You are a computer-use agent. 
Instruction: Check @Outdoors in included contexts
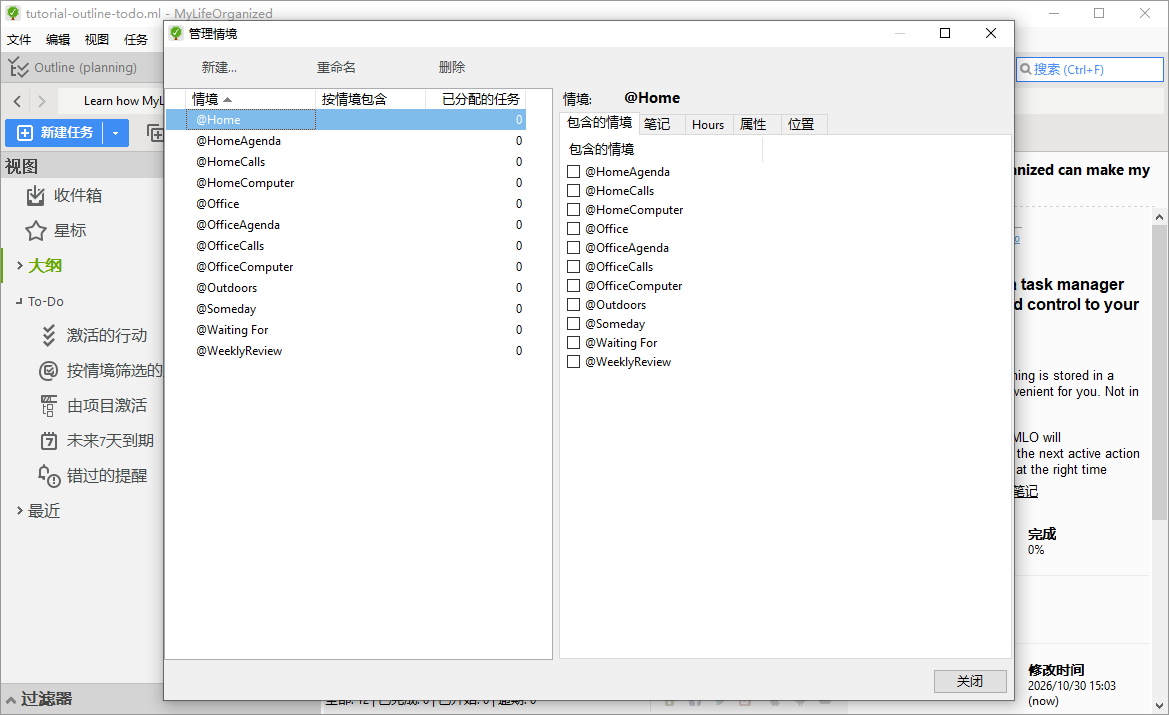[x=573, y=305]
